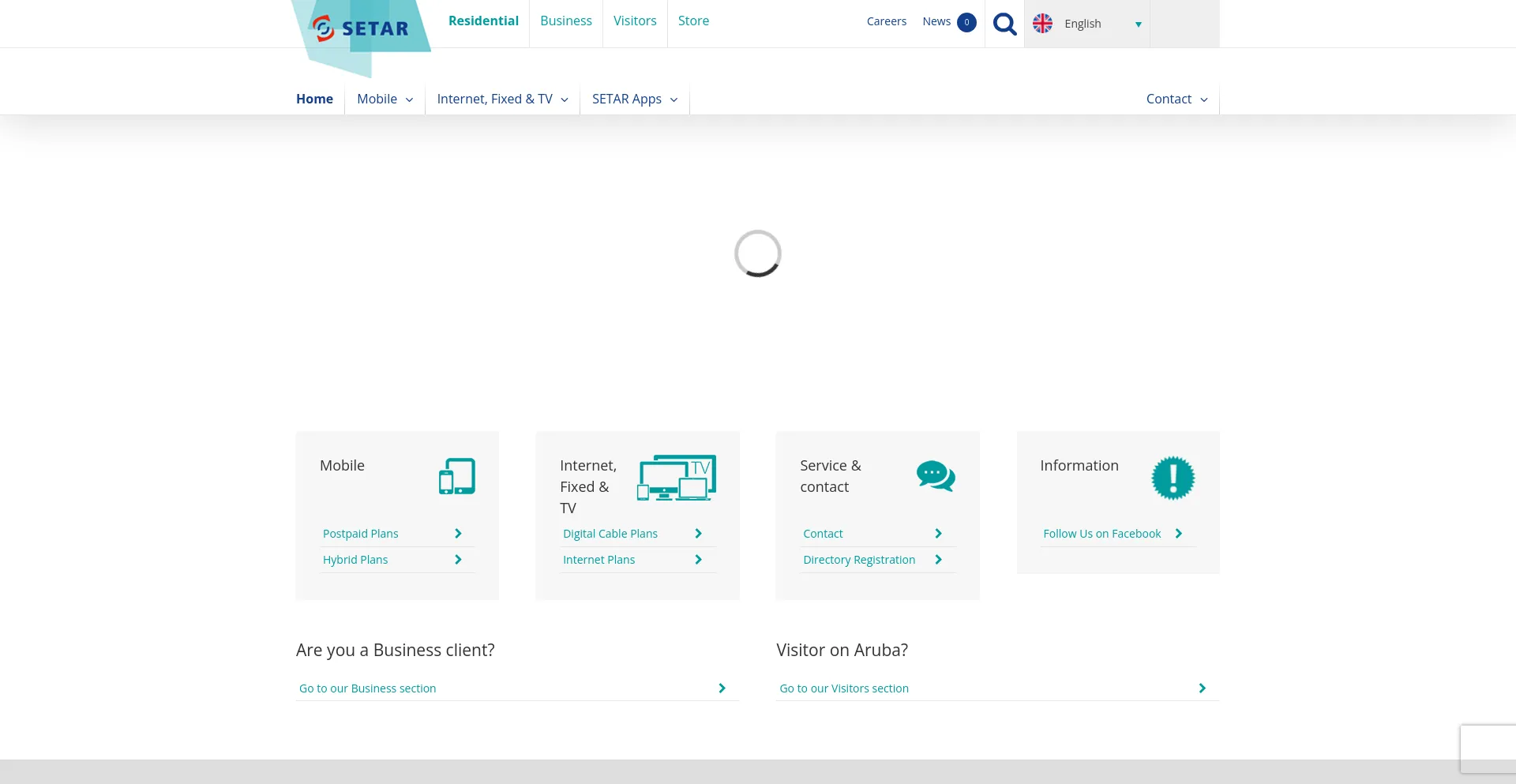Click the SETAR logo
1516x784 pixels.
361,28
